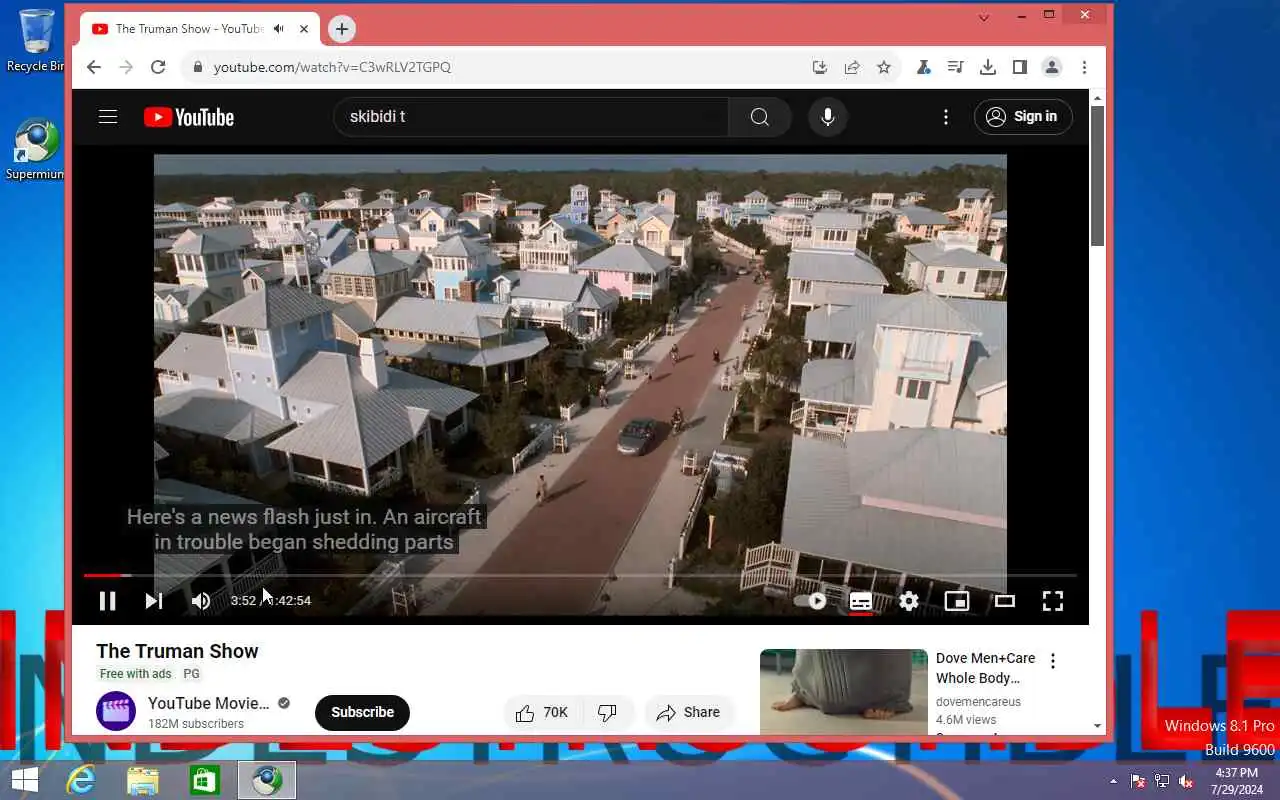Viewport: 1280px width, 800px height.
Task: Click the browser address bar URL
Action: coord(332,67)
